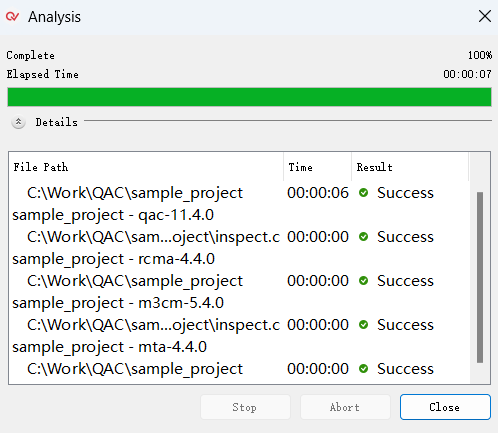Click the success icon on the row below mta-4.4.0

[x=363, y=368]
